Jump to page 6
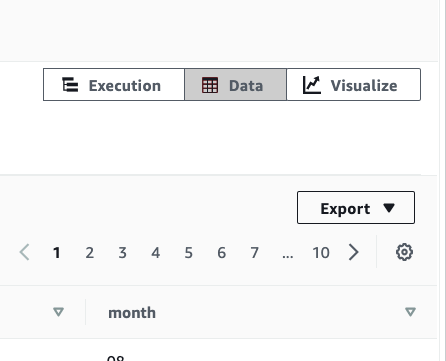 coord(221,253)
